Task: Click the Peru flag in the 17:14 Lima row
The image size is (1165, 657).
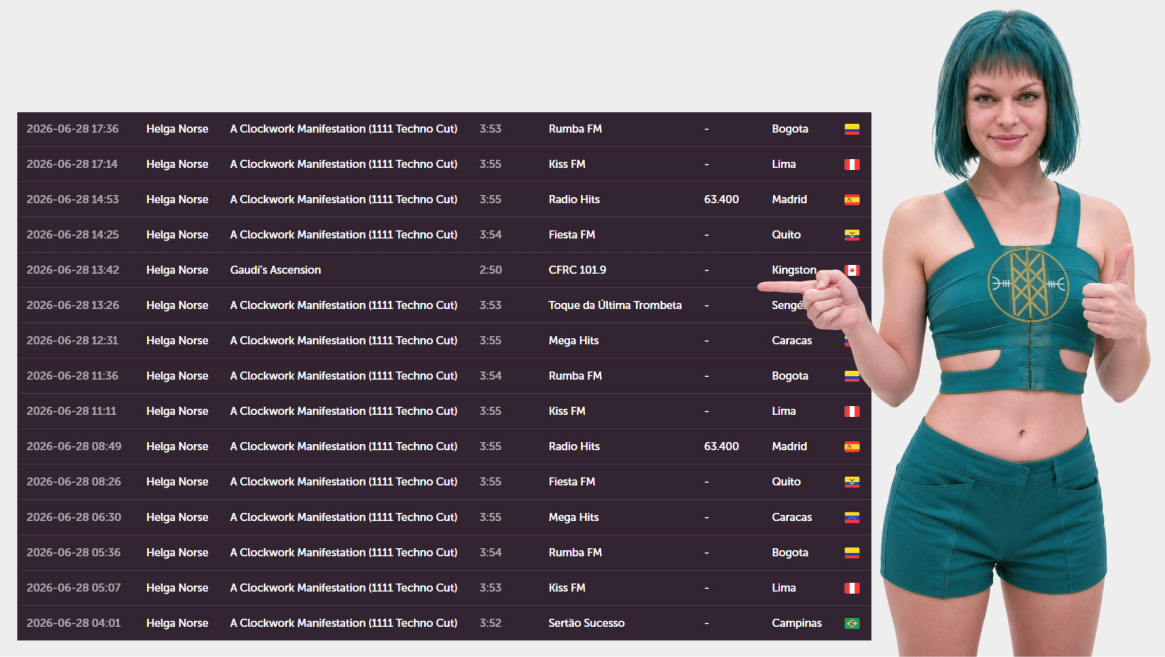Action: tap(851, 164)
